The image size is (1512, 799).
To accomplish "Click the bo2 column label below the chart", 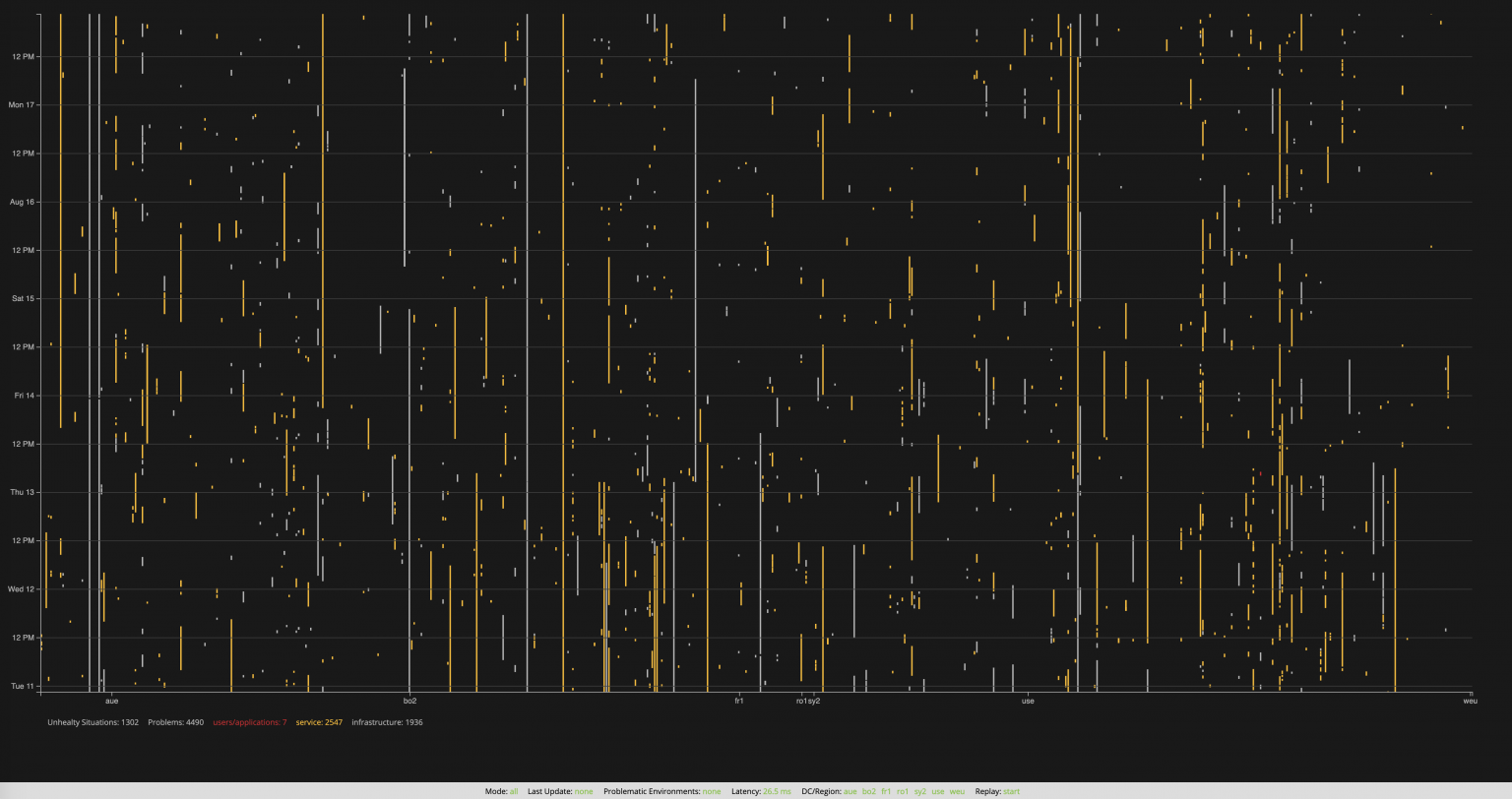I will click(410, 701).
